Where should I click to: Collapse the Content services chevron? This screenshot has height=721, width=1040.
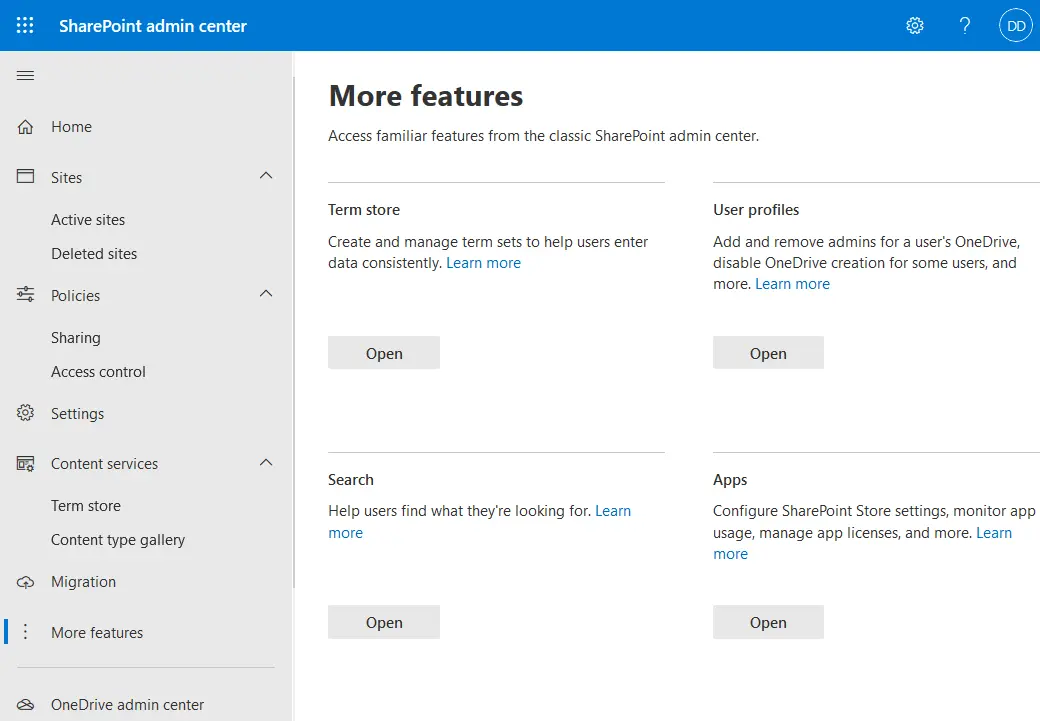pyautogui.click(x=266, y=463)
